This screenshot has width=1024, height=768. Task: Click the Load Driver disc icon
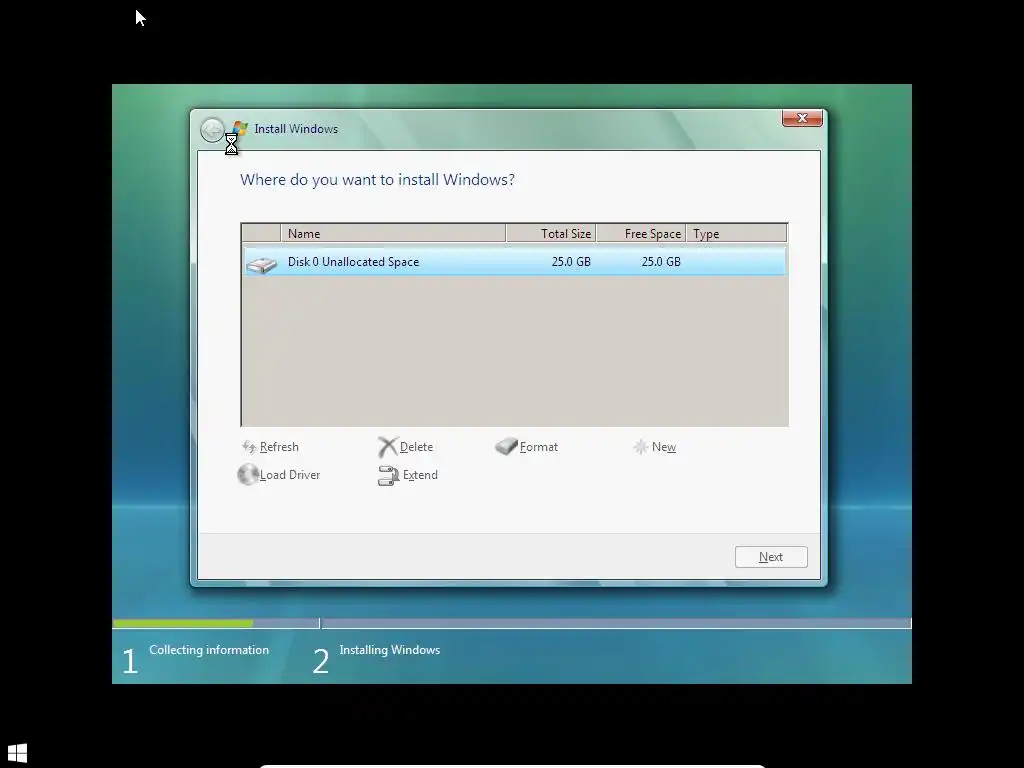click(248, 475)
